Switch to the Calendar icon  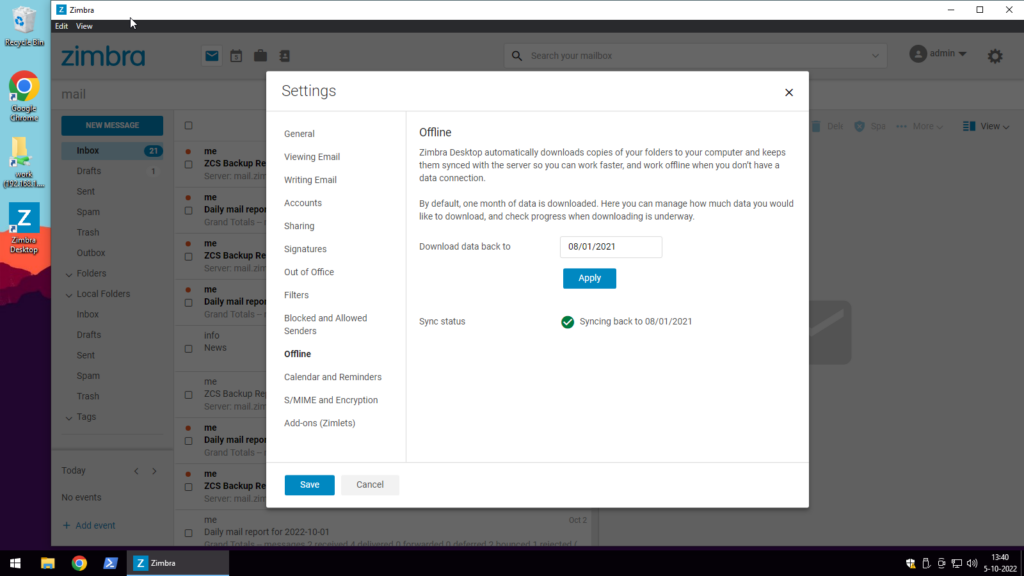coord(236,55)
